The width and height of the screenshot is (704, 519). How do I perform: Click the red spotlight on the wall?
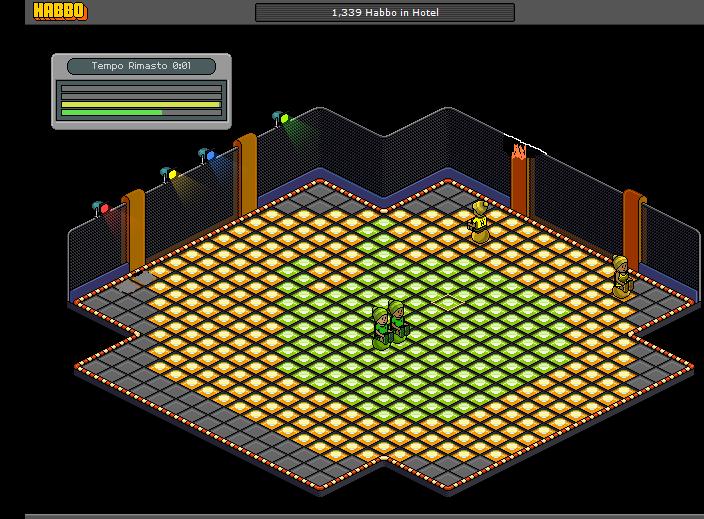(101, 208)
